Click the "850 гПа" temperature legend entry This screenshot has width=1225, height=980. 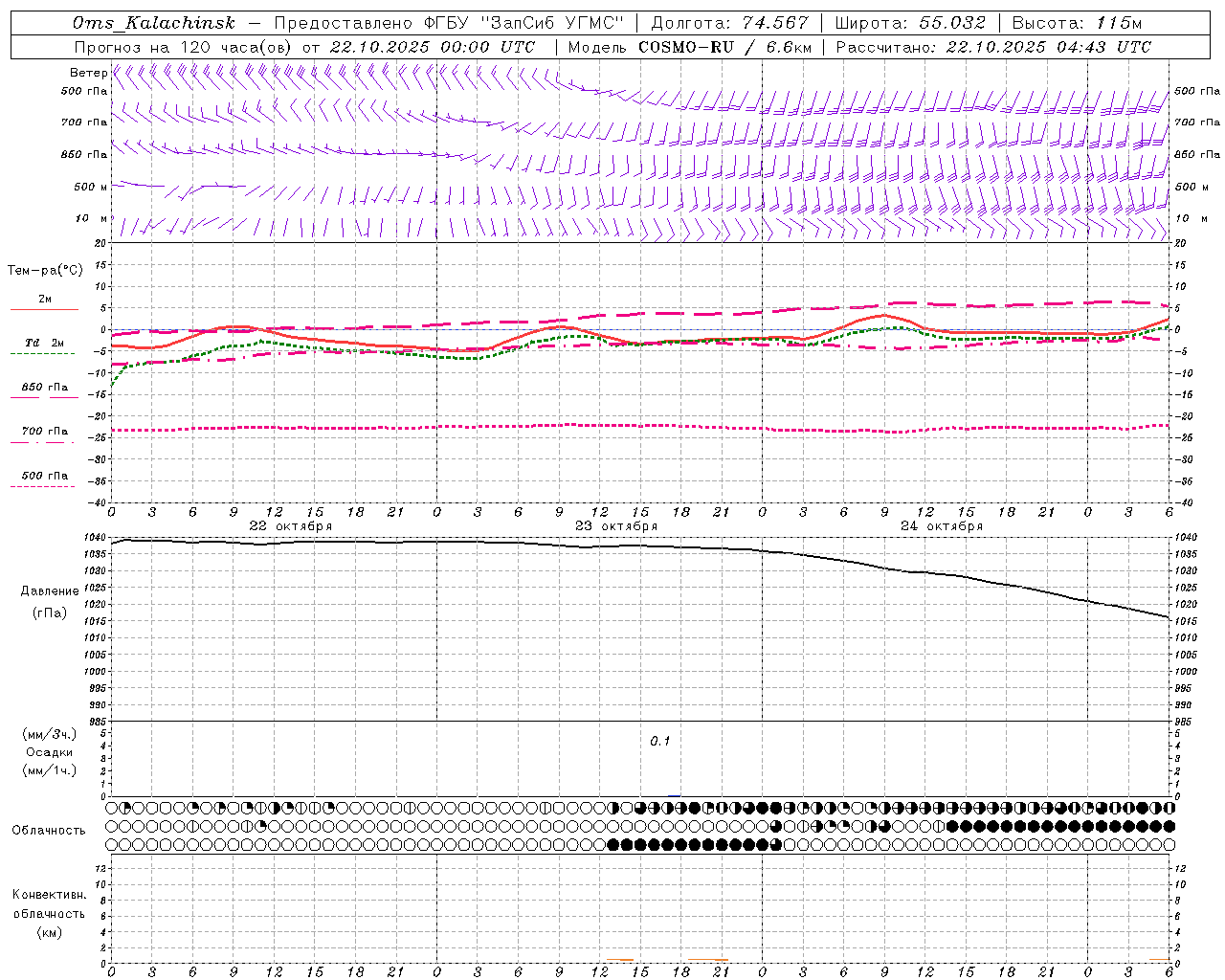pyautogui.click(x=44, y=388)
